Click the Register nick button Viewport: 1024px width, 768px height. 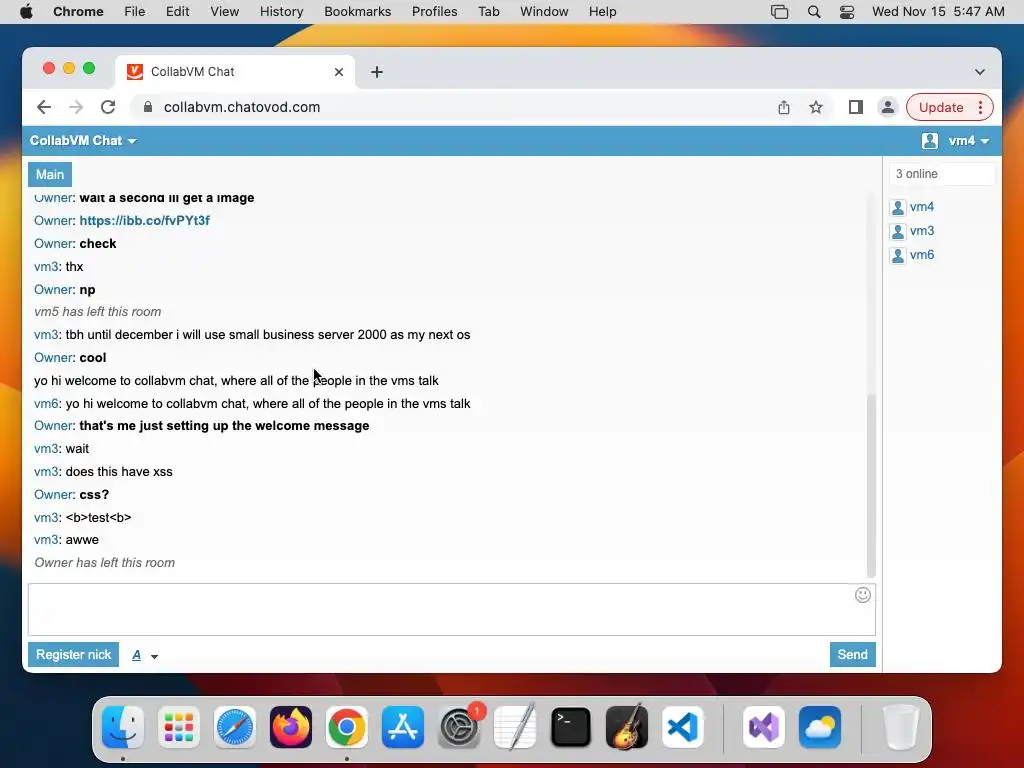pyautogui.click(x=73, y=654)
